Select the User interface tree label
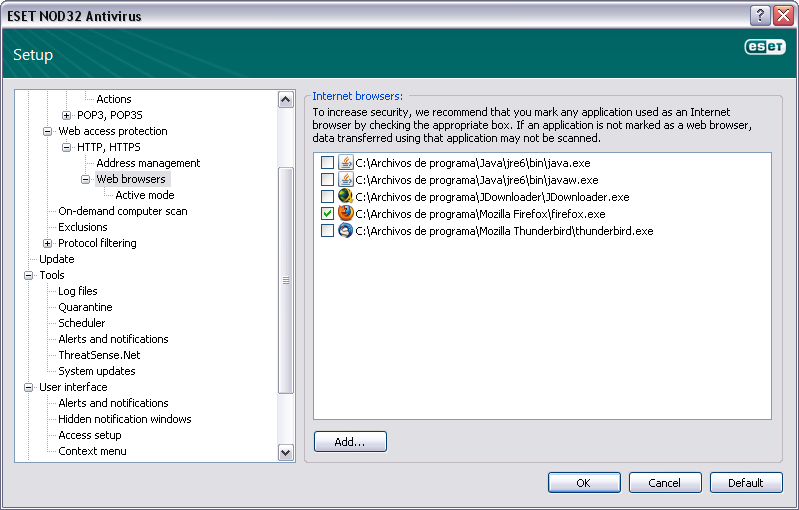The width and height of the screenshot is (799, 510). click(73, 387)
